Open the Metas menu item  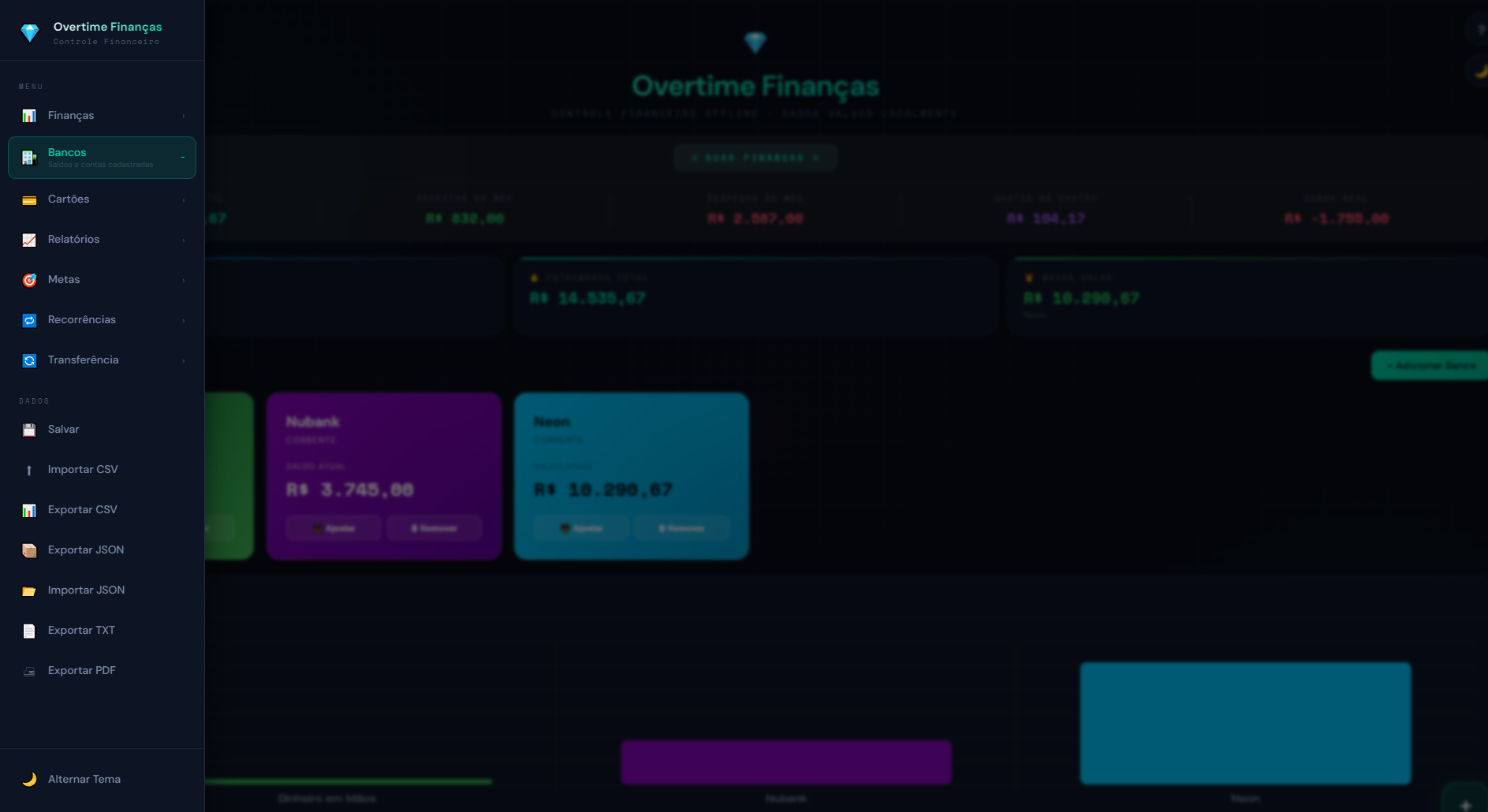click(102, 280)
